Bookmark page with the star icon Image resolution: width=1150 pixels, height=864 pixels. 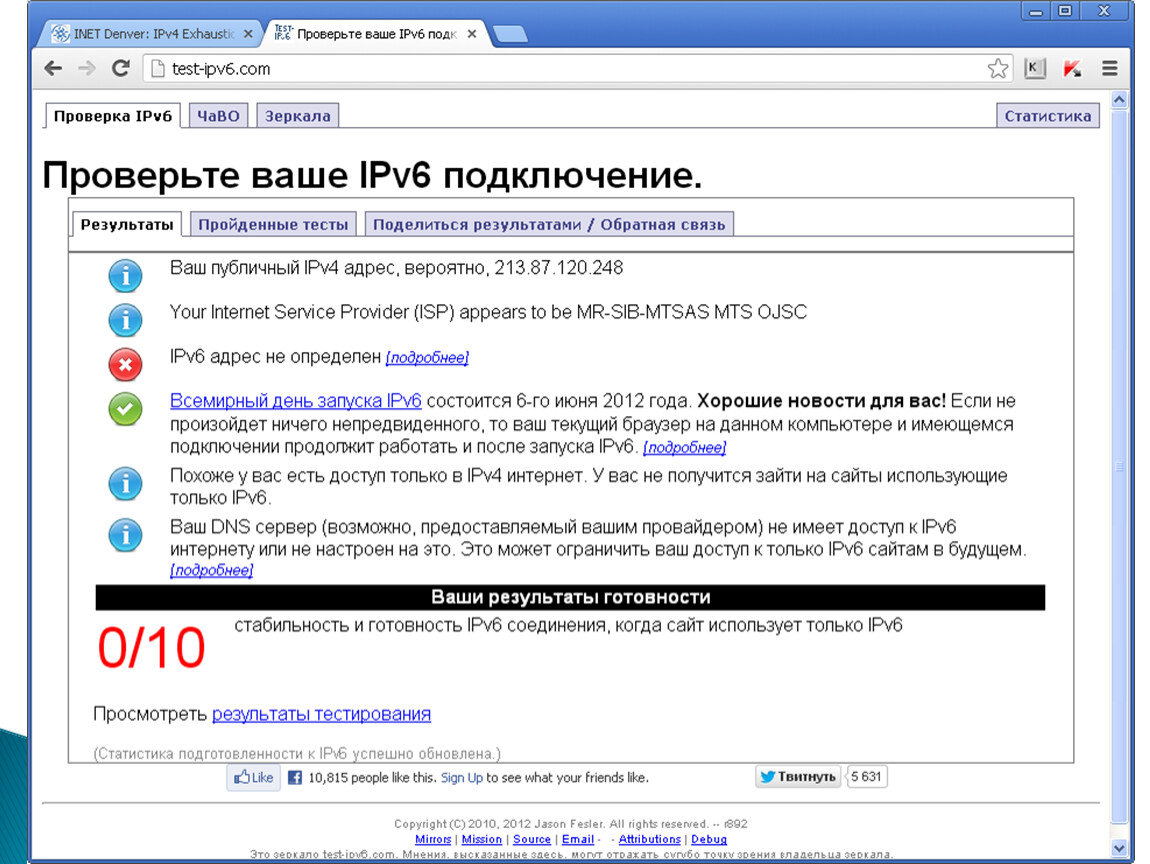pyautogui.click(x=997, y=69)
